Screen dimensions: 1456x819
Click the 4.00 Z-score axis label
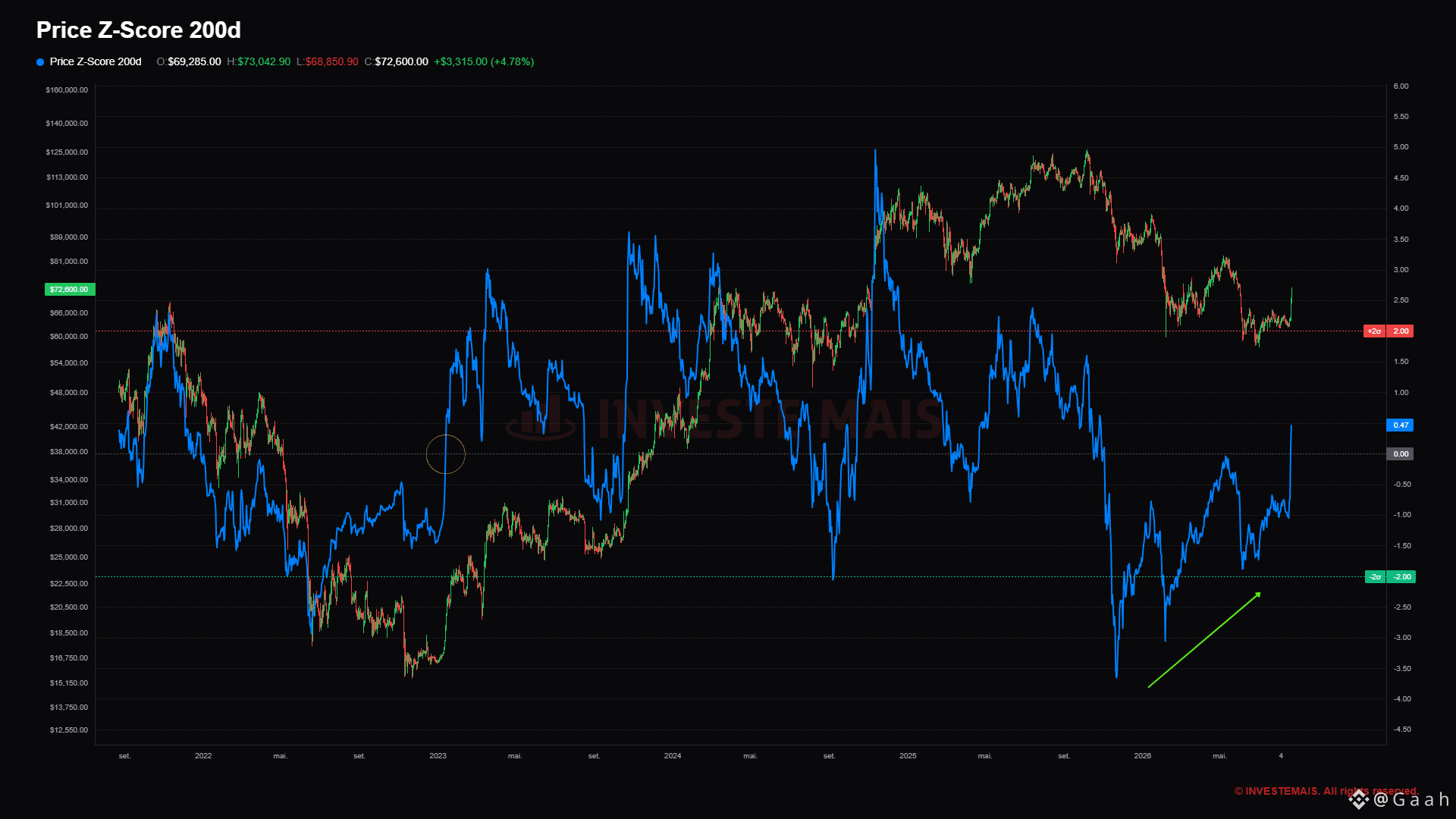(x=1401, y=208)
